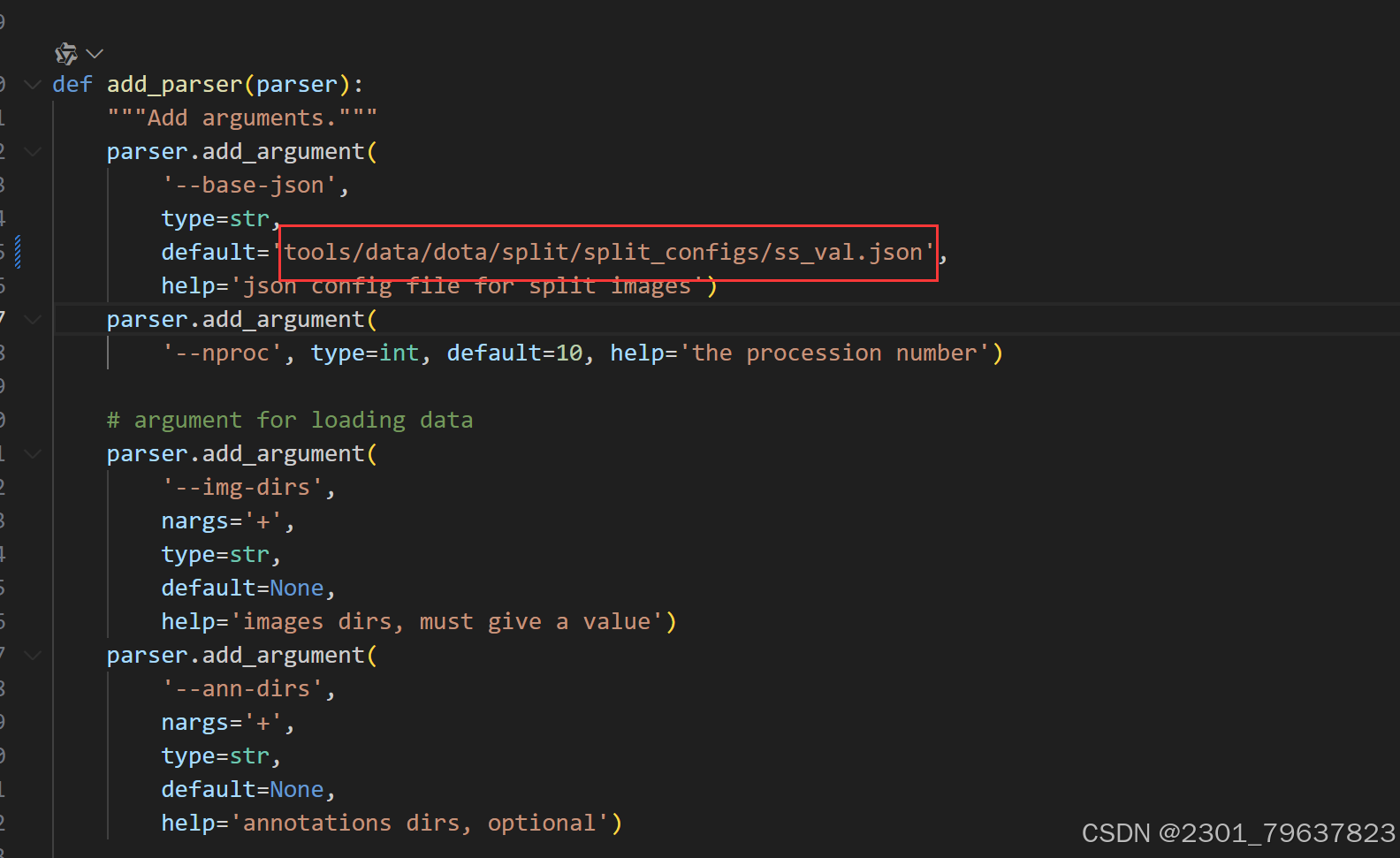Click the docstring "Add arguments."
The height and width of the screenshot is (858, 1400).
pos(242,118)
